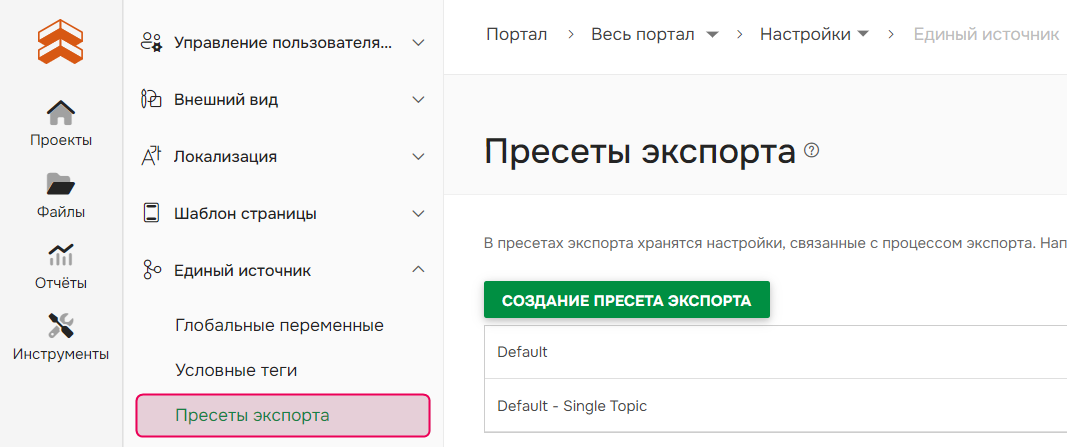Image resolution: width=1067 pixels, height=447 pixels.
Task: Click the Проекты label in sidebar
Action: click(x=61, y=141)
